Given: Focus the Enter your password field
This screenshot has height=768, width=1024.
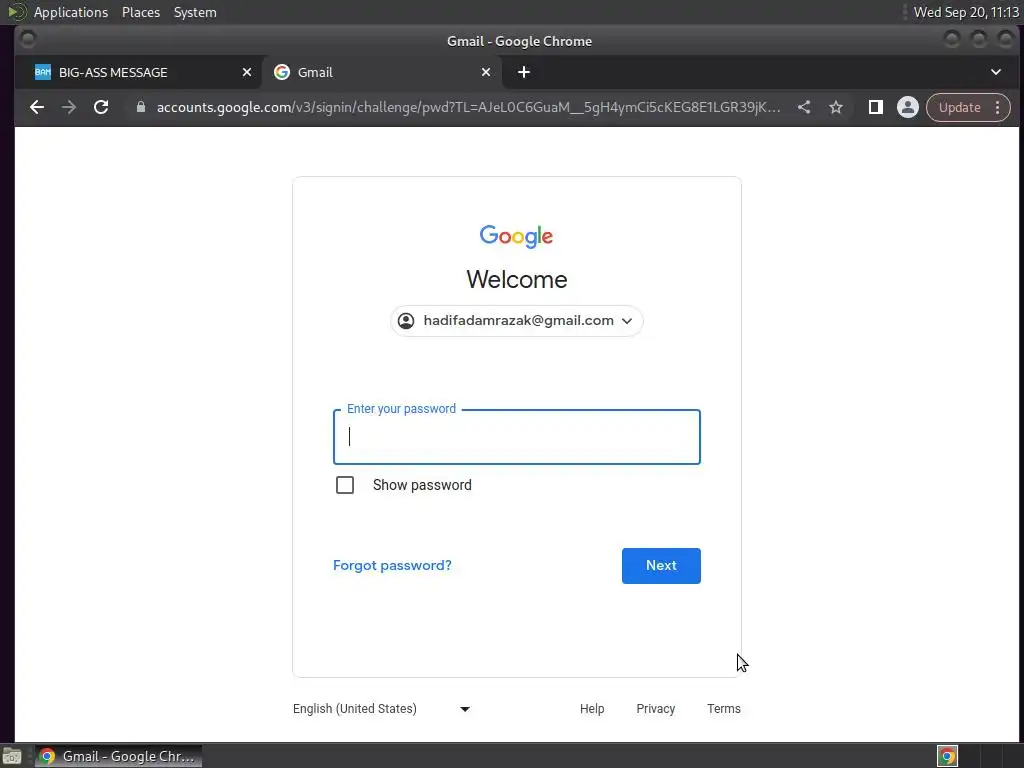Looking at the screenshot, I should (517, 437).
